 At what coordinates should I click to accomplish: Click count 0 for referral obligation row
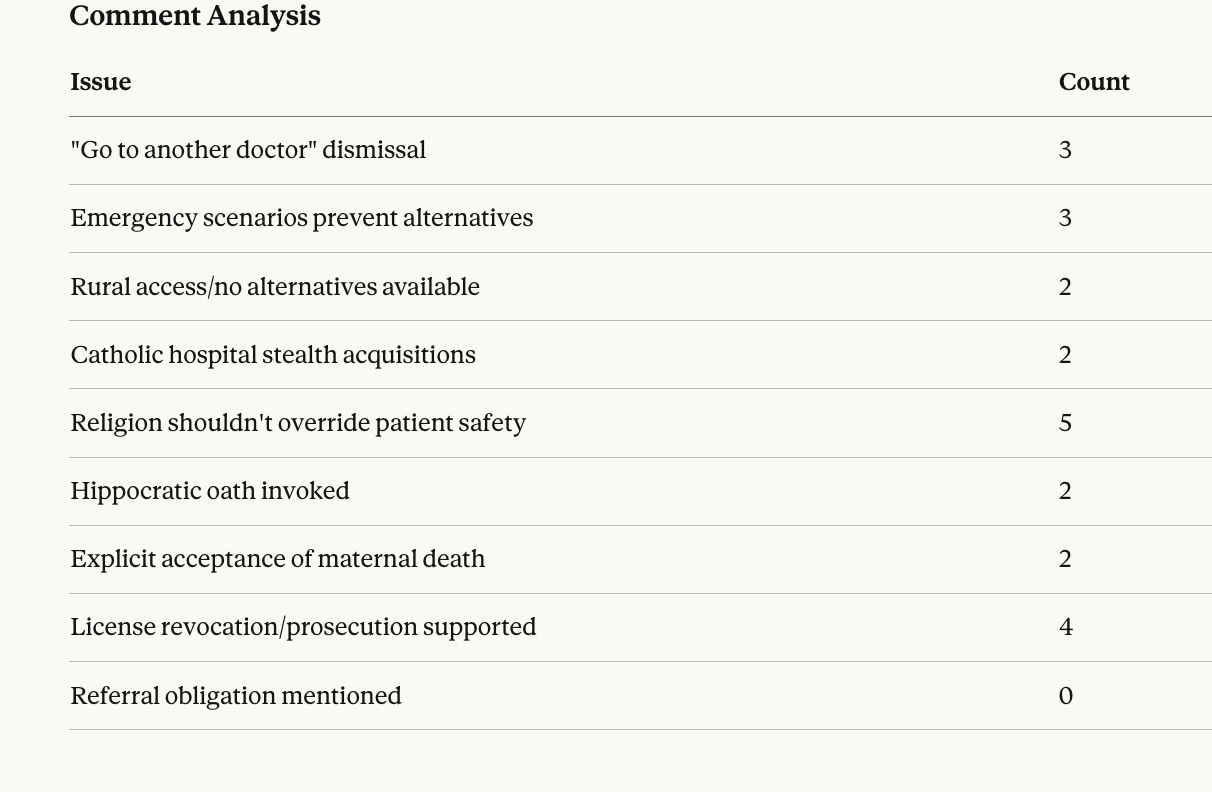1065,696
